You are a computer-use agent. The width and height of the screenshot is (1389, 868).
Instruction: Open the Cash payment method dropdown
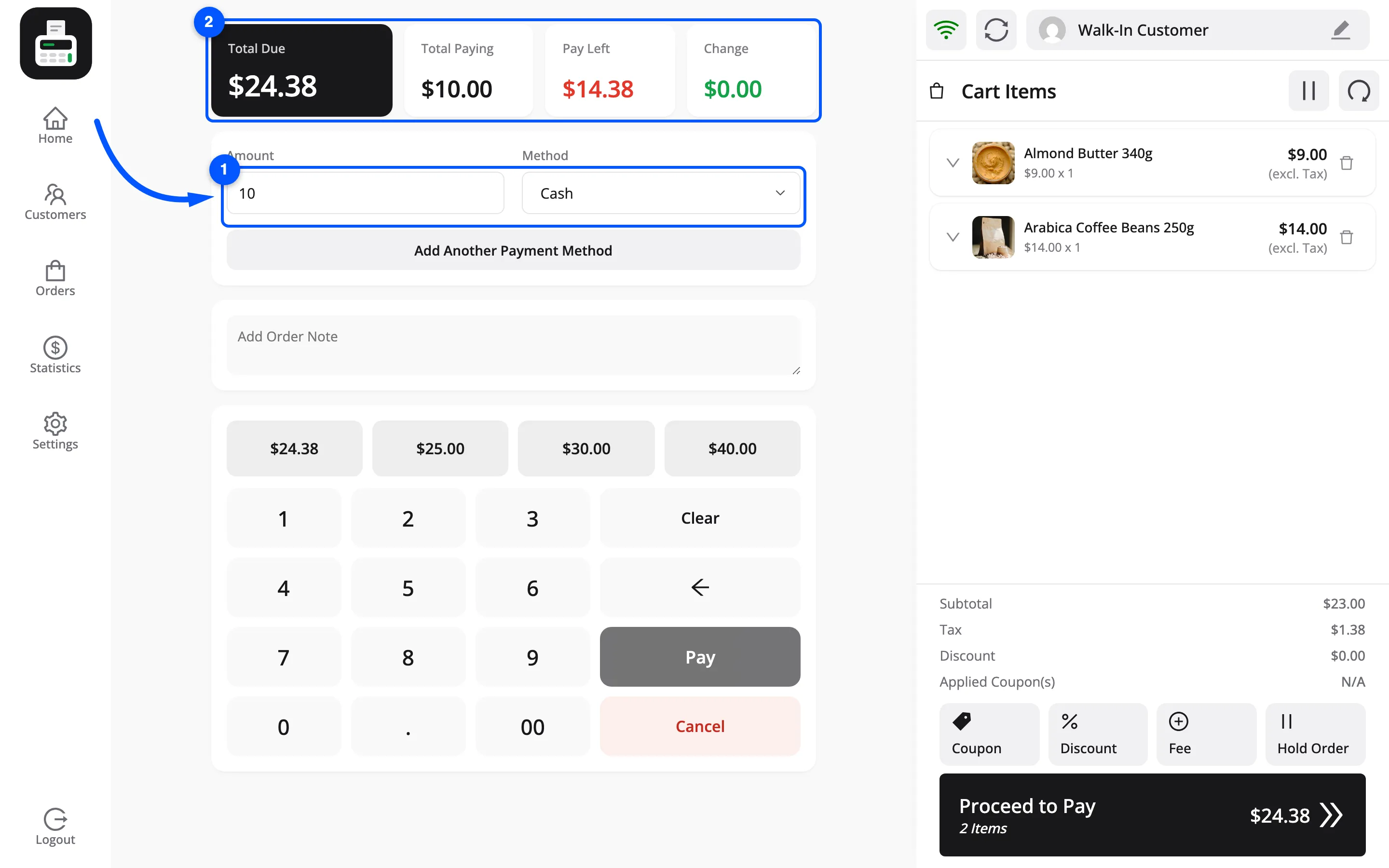(661, 193)
